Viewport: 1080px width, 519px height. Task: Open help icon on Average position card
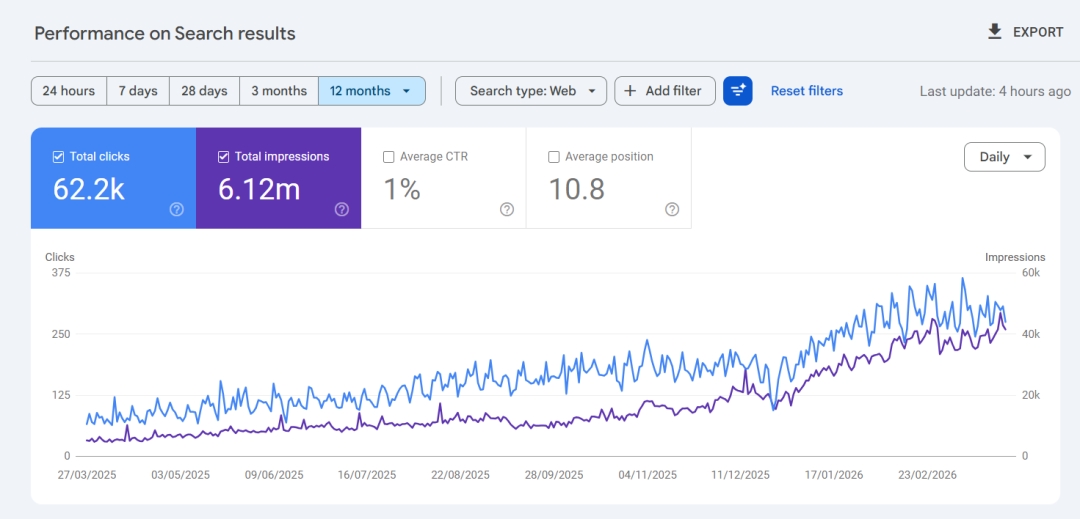point(672,209)
